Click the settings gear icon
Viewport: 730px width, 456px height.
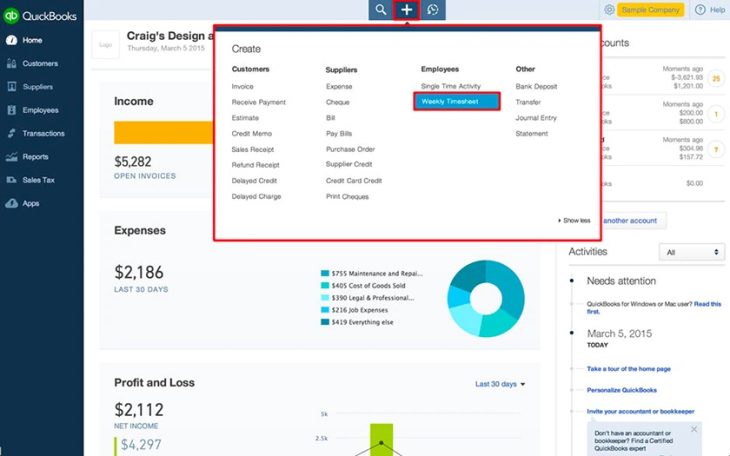[x=609, y=10]
